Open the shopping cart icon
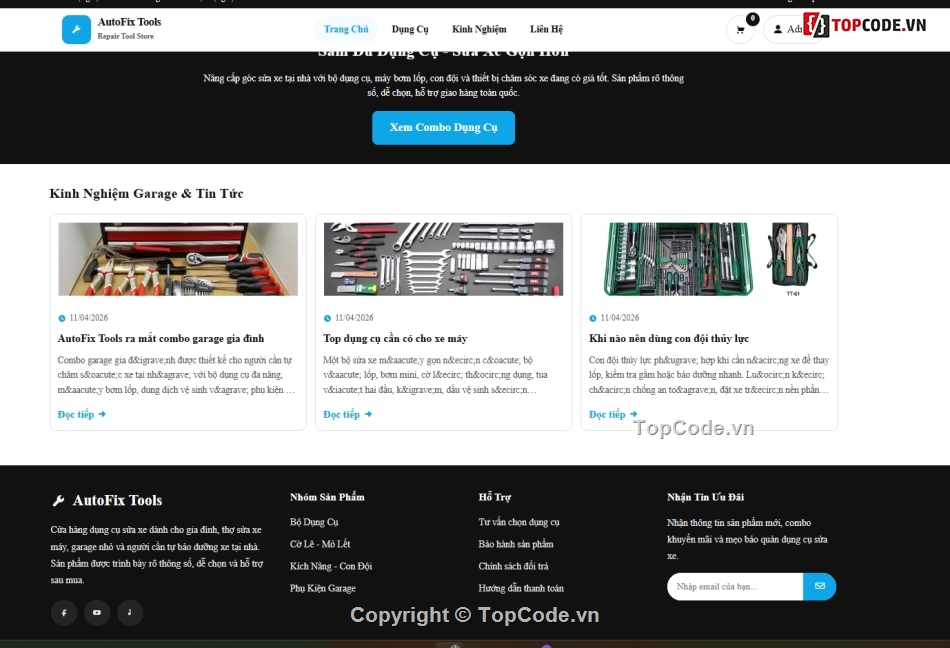This screenshot has width=950, height=648. [740, 29]
